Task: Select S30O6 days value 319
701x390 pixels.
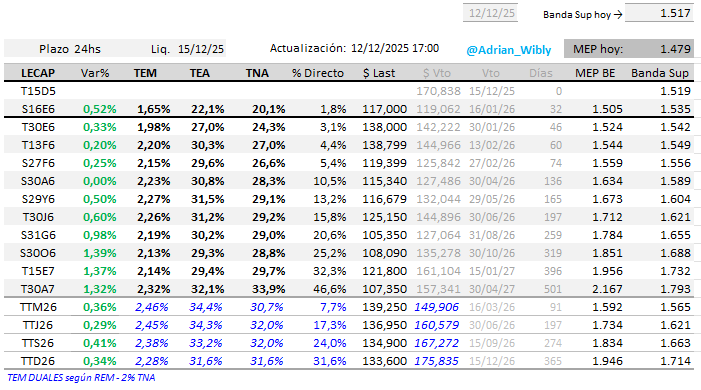Action: (x=553, y=253)
